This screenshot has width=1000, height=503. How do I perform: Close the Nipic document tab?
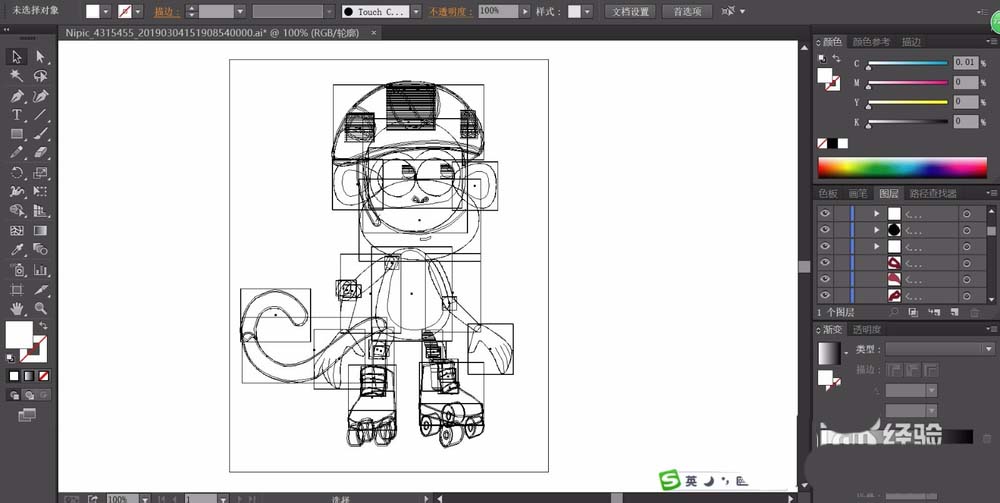(374, 33)
